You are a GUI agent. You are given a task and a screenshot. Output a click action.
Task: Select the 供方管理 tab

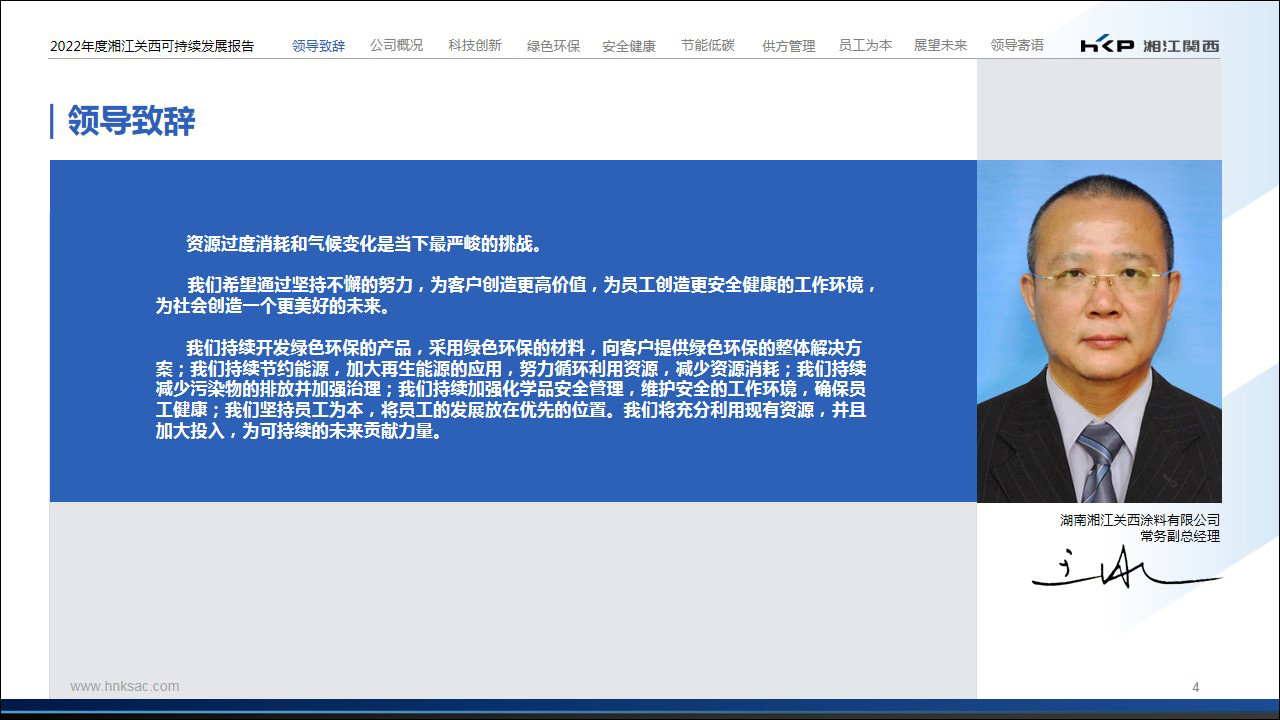click(788, 46)
